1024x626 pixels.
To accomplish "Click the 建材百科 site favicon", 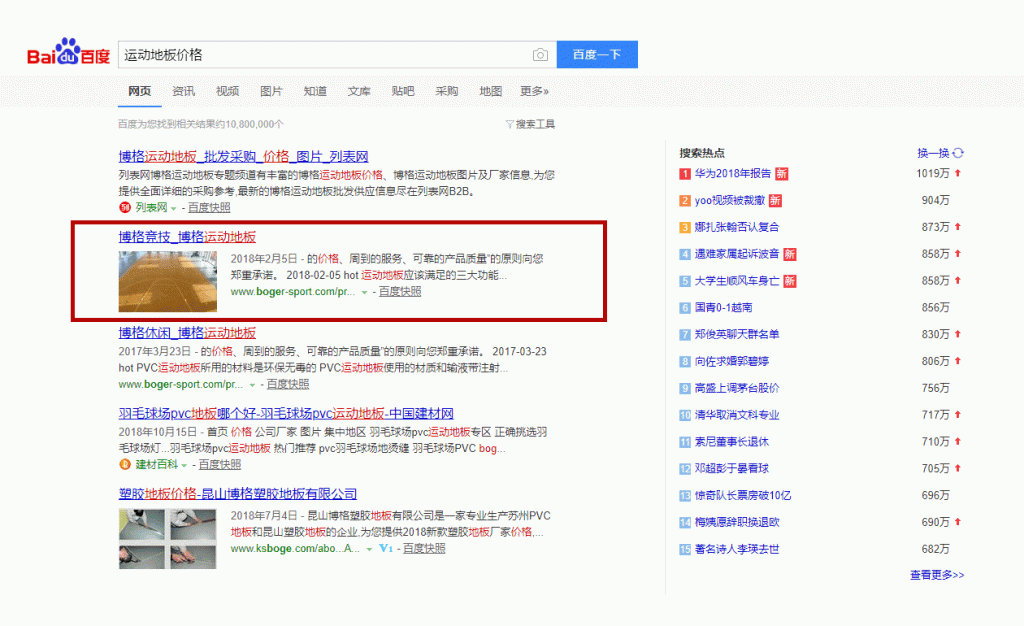I will 125,465.
